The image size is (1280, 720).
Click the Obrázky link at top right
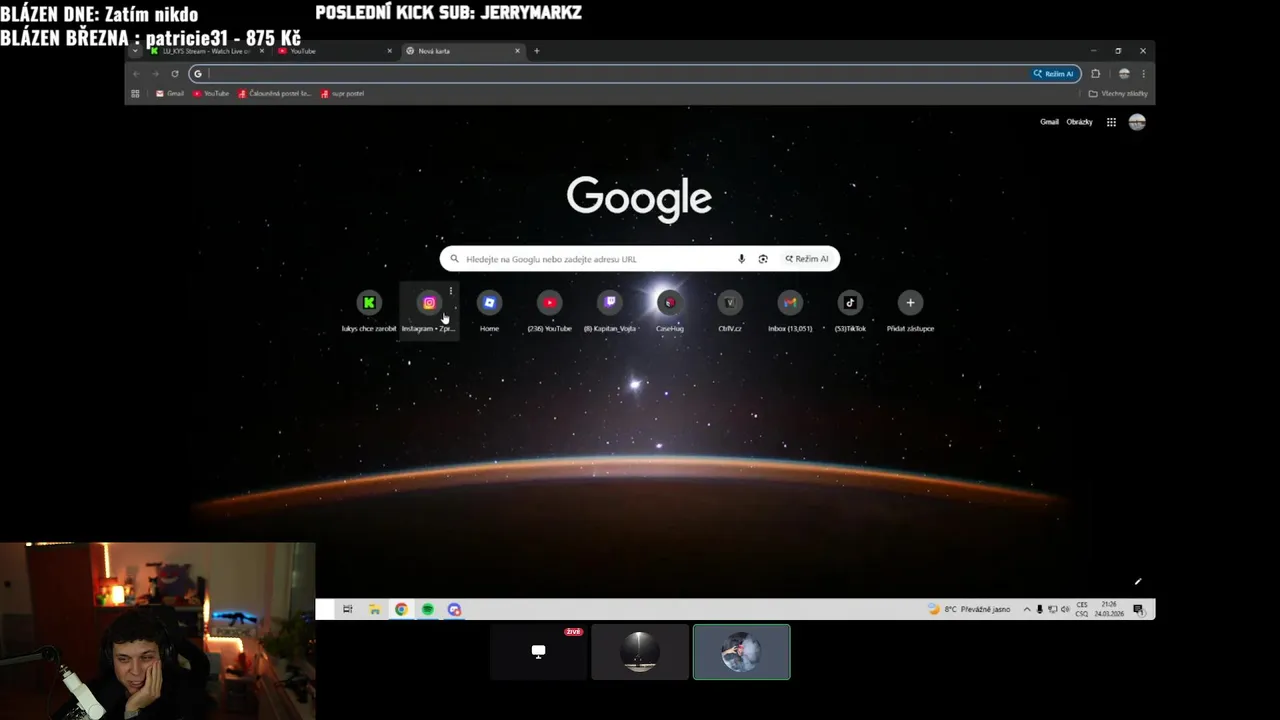1079,122
